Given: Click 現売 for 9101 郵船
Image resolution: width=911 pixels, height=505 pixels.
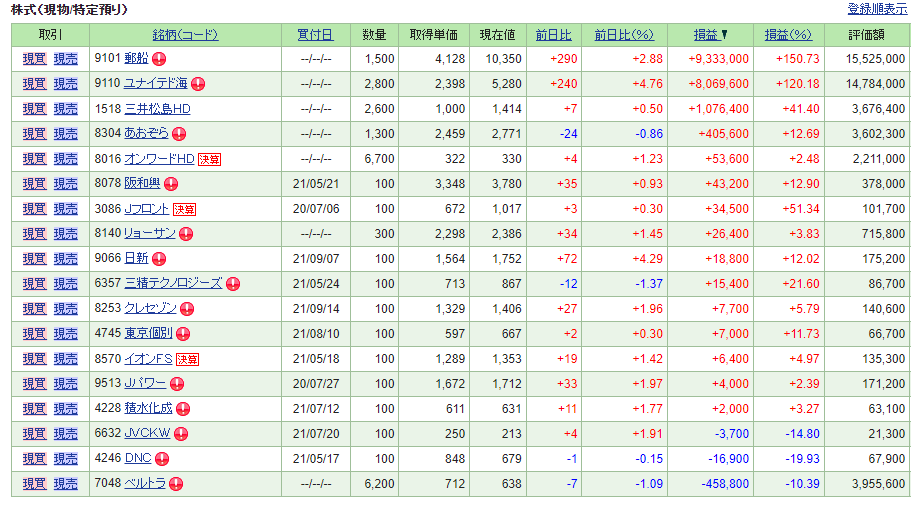Looking at the screenshot, I should [x=66, y=59].
